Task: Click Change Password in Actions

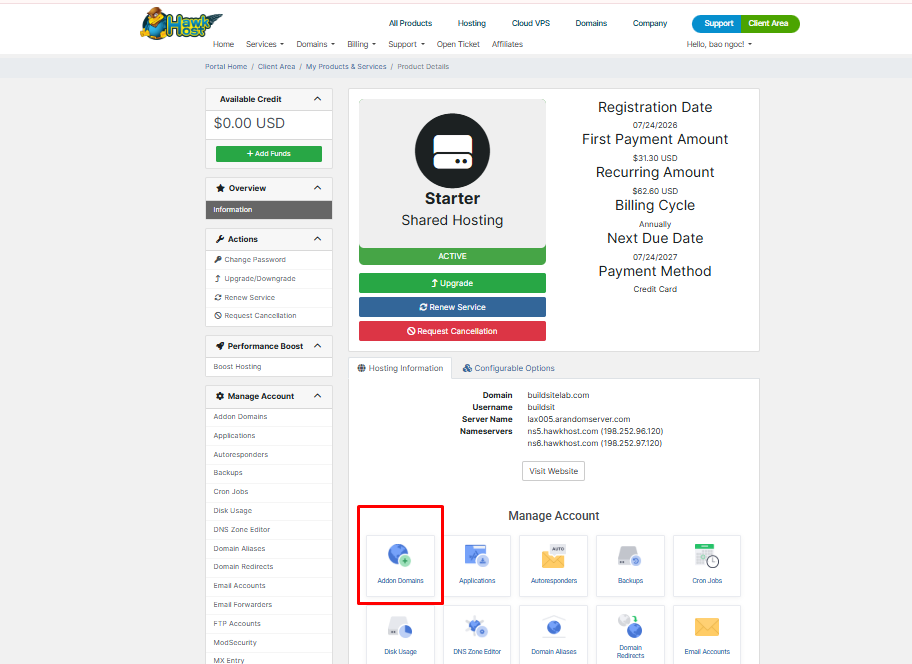Action: 269,260
